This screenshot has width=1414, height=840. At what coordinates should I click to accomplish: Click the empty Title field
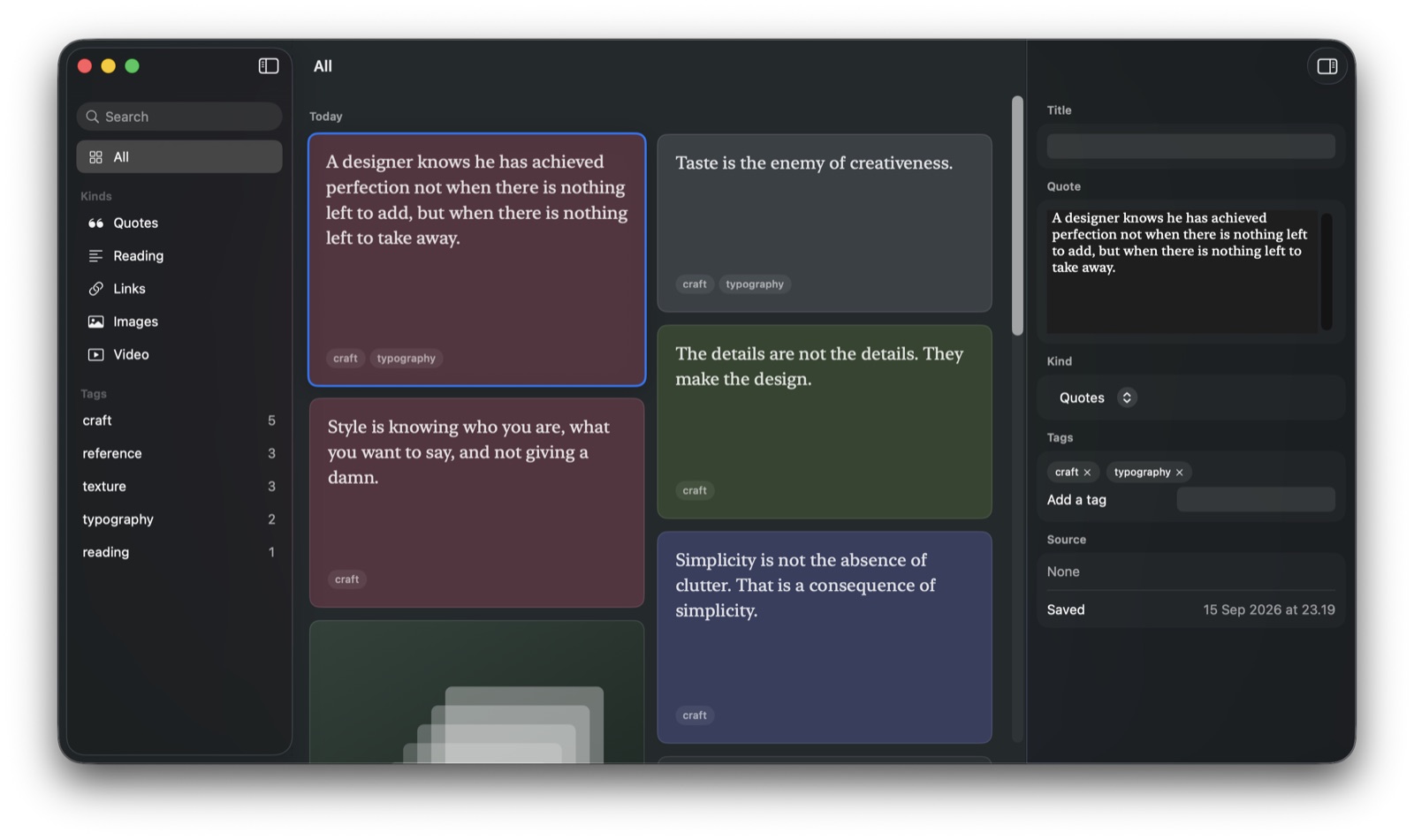[1190, 147]
